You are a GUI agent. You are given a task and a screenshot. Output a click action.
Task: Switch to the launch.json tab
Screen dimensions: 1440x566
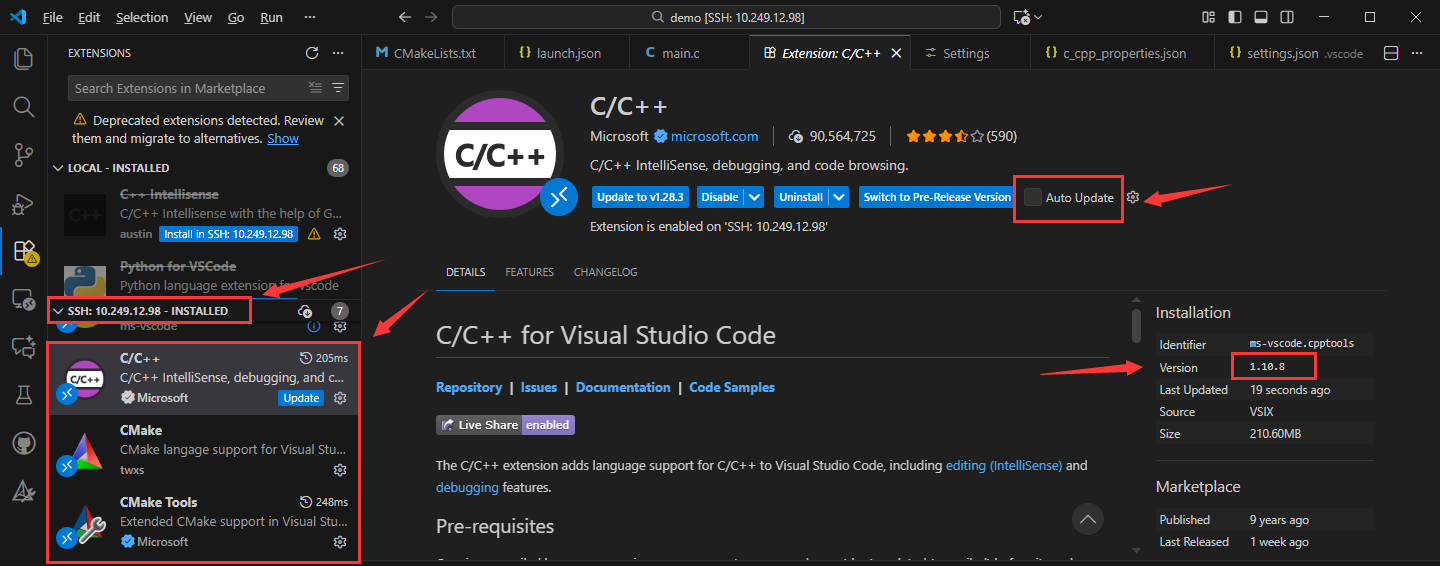point(568,53)
